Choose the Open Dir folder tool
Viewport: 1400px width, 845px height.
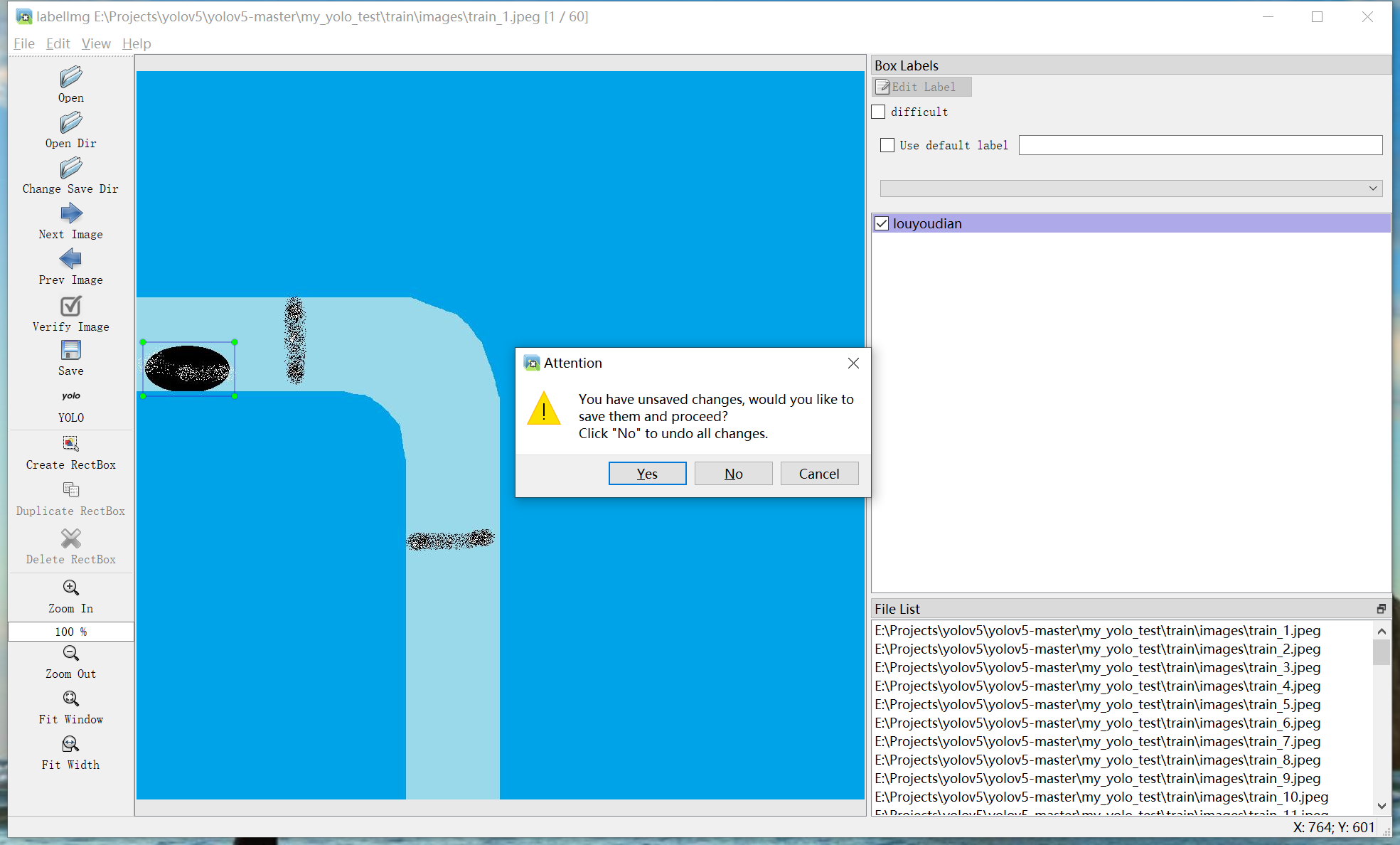(x=70, y=131)
